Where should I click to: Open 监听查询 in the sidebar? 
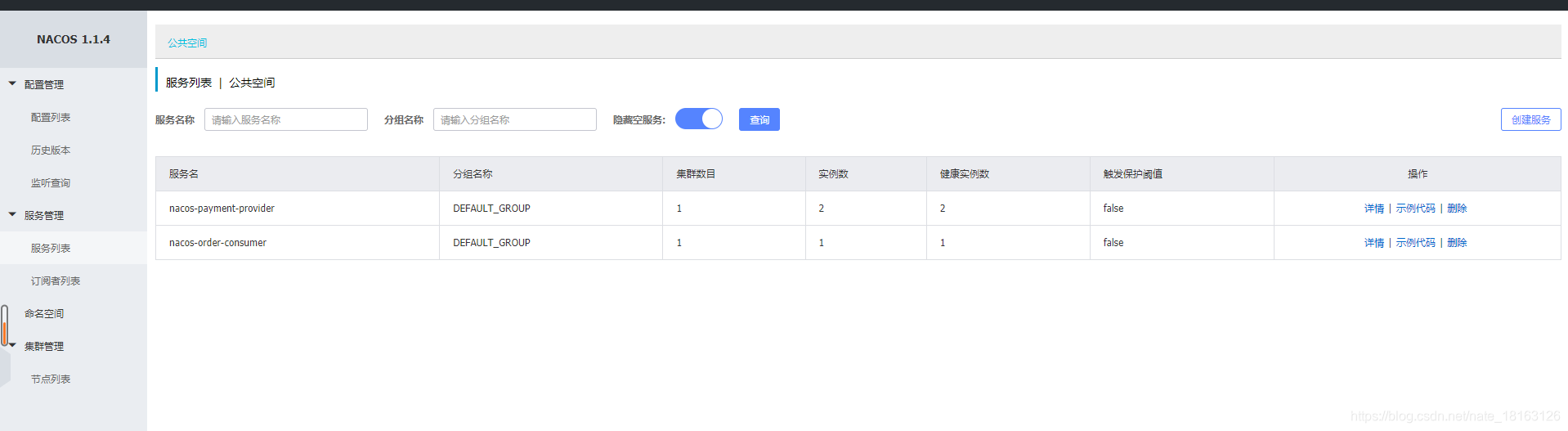tap(51, 182)
